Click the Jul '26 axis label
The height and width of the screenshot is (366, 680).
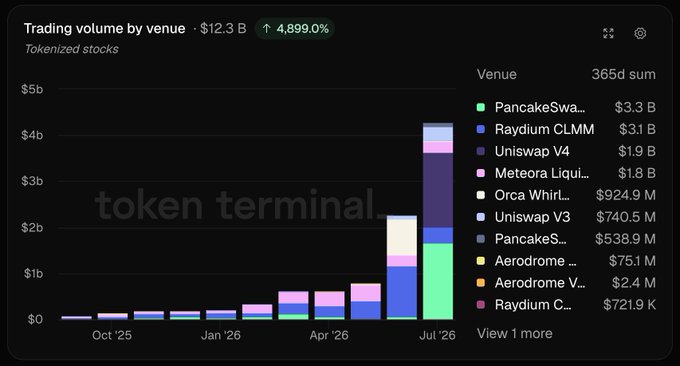[x=438, y=335]
